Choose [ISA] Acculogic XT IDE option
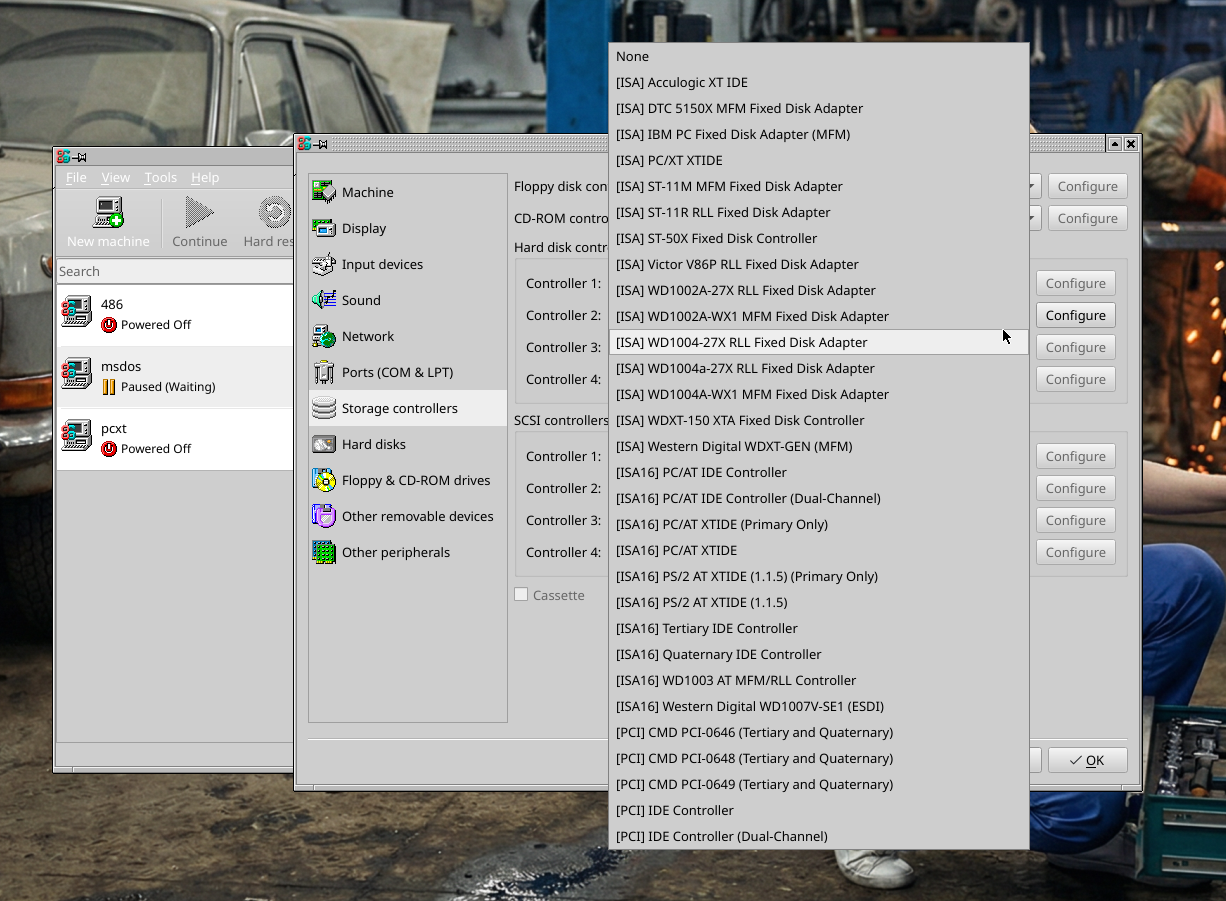Screen dimensions: 1226x901 pos(819,82)
